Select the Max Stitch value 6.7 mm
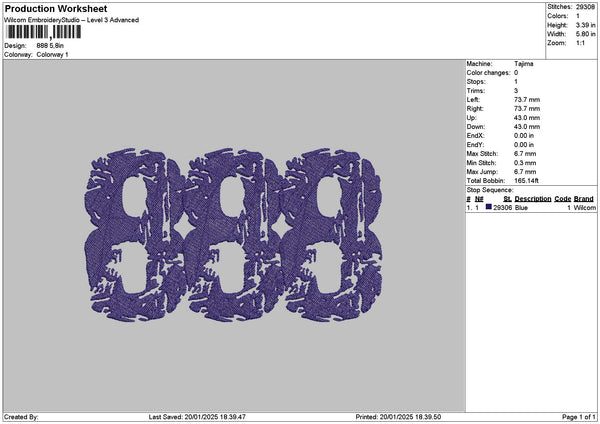This screenshot has width=600, height=424. 526,153
